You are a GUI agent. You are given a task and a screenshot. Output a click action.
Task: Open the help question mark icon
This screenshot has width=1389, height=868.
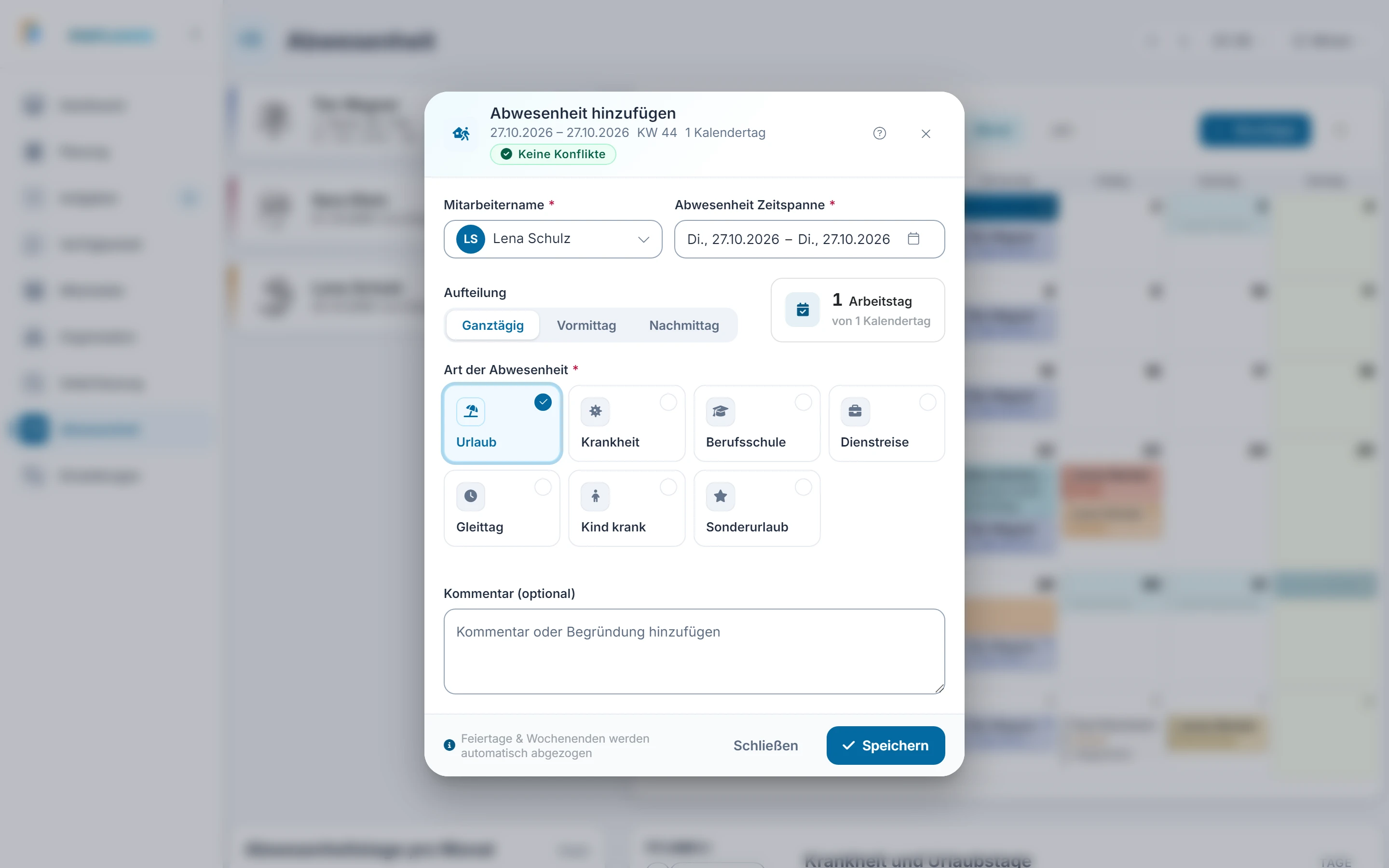point(879,133)
